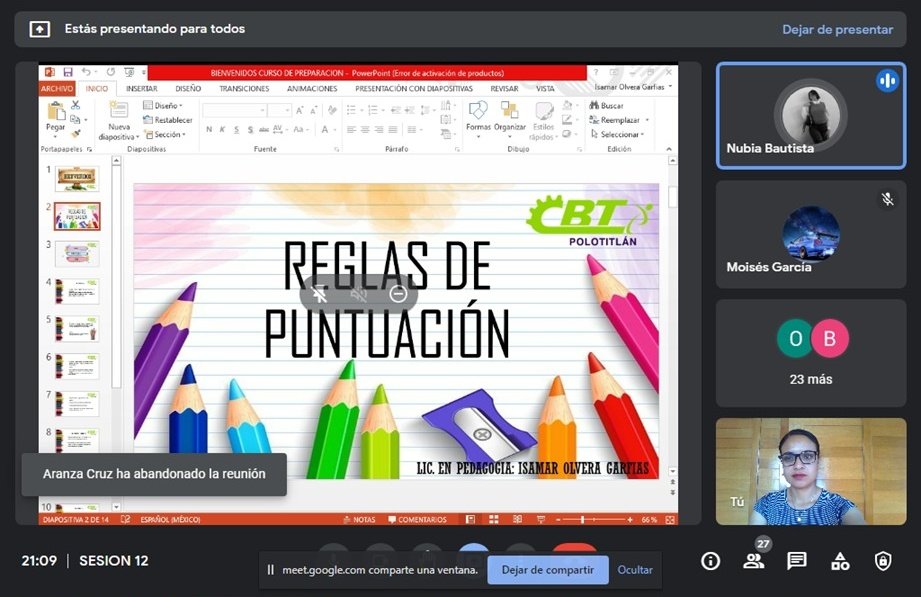Switch to the TRANSICIONES tab
Image resolution: width=921 pixels, height=597 pixels.
[244, 89]
